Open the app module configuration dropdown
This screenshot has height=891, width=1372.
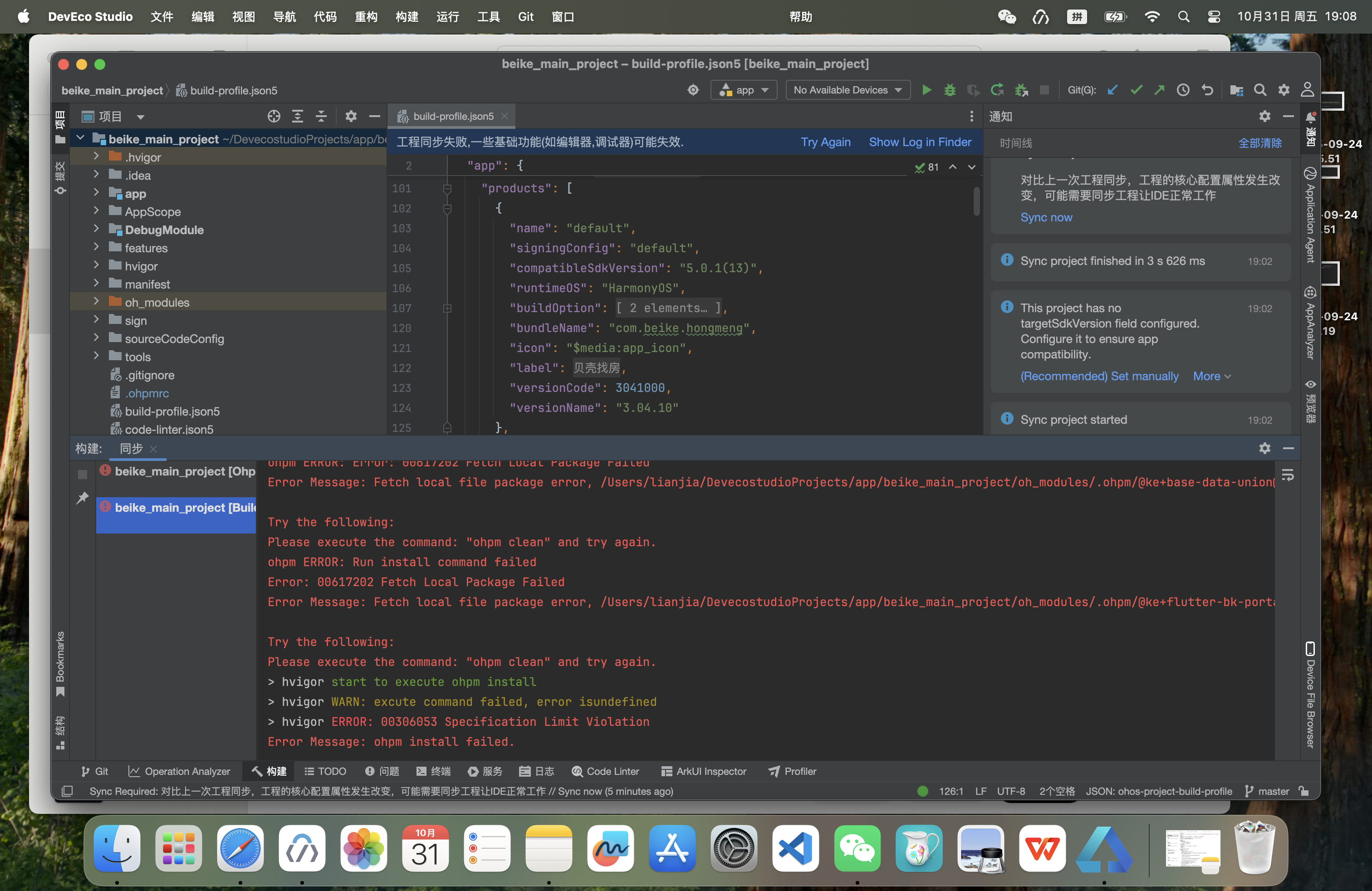click(x=744, y=90)
